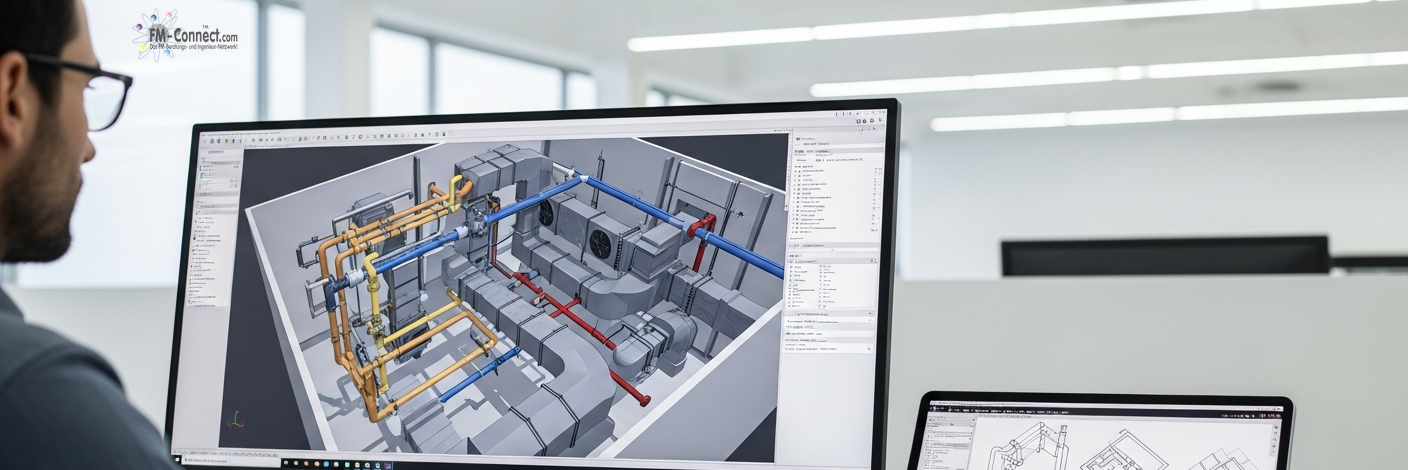The width and height of the screenshot is (1408, 470).
Task: Select the long blue pipe in the 3D model
Action: 680,219
